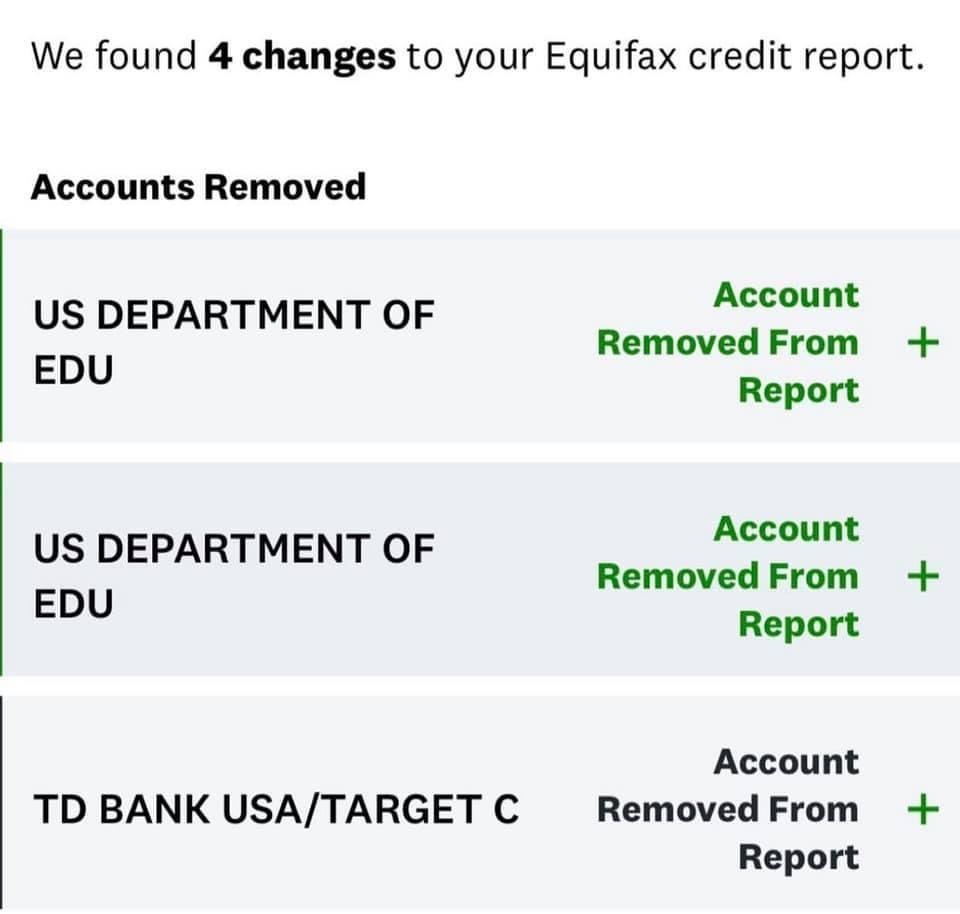The image size is (960, 914).
Task: Click the green word "Report" in the second row
Action: (798, 623)
